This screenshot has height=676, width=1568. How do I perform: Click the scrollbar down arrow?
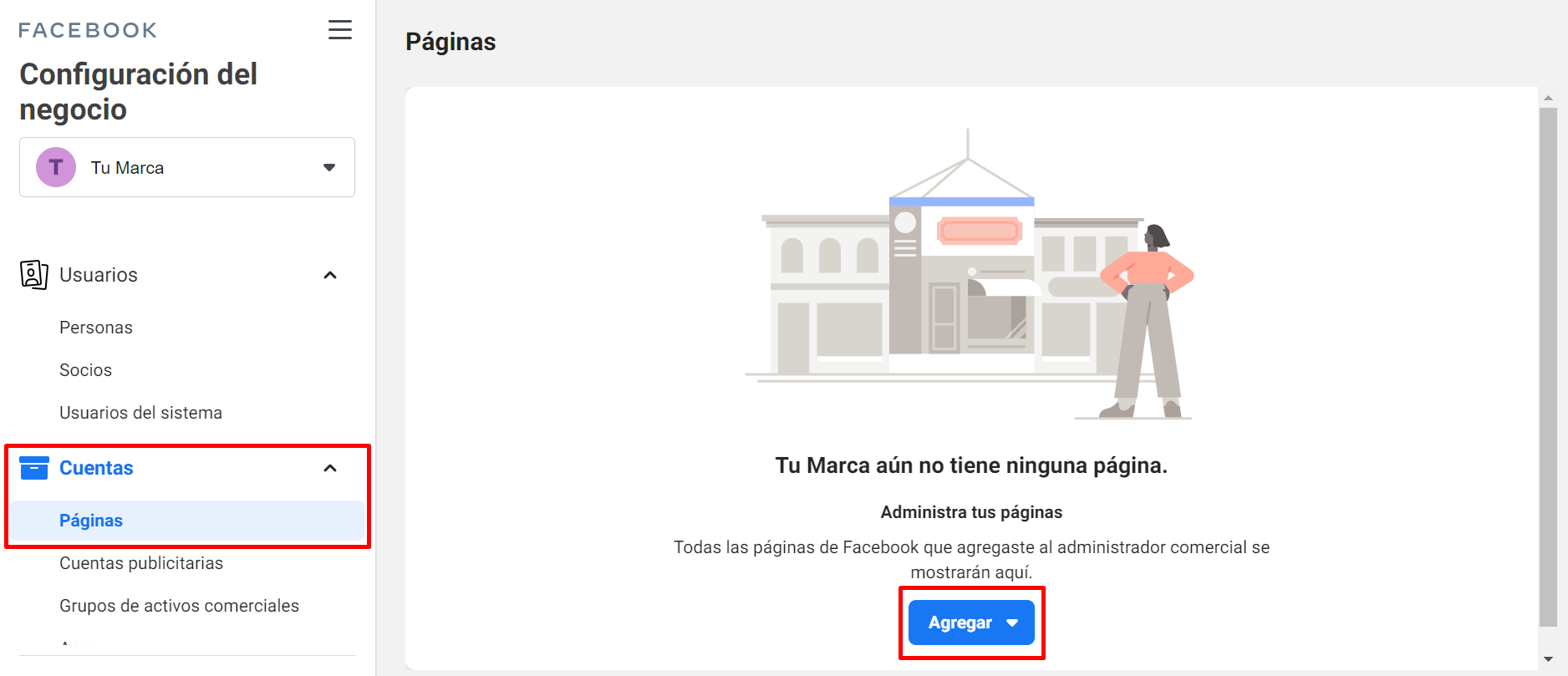tap(1548, 659)
